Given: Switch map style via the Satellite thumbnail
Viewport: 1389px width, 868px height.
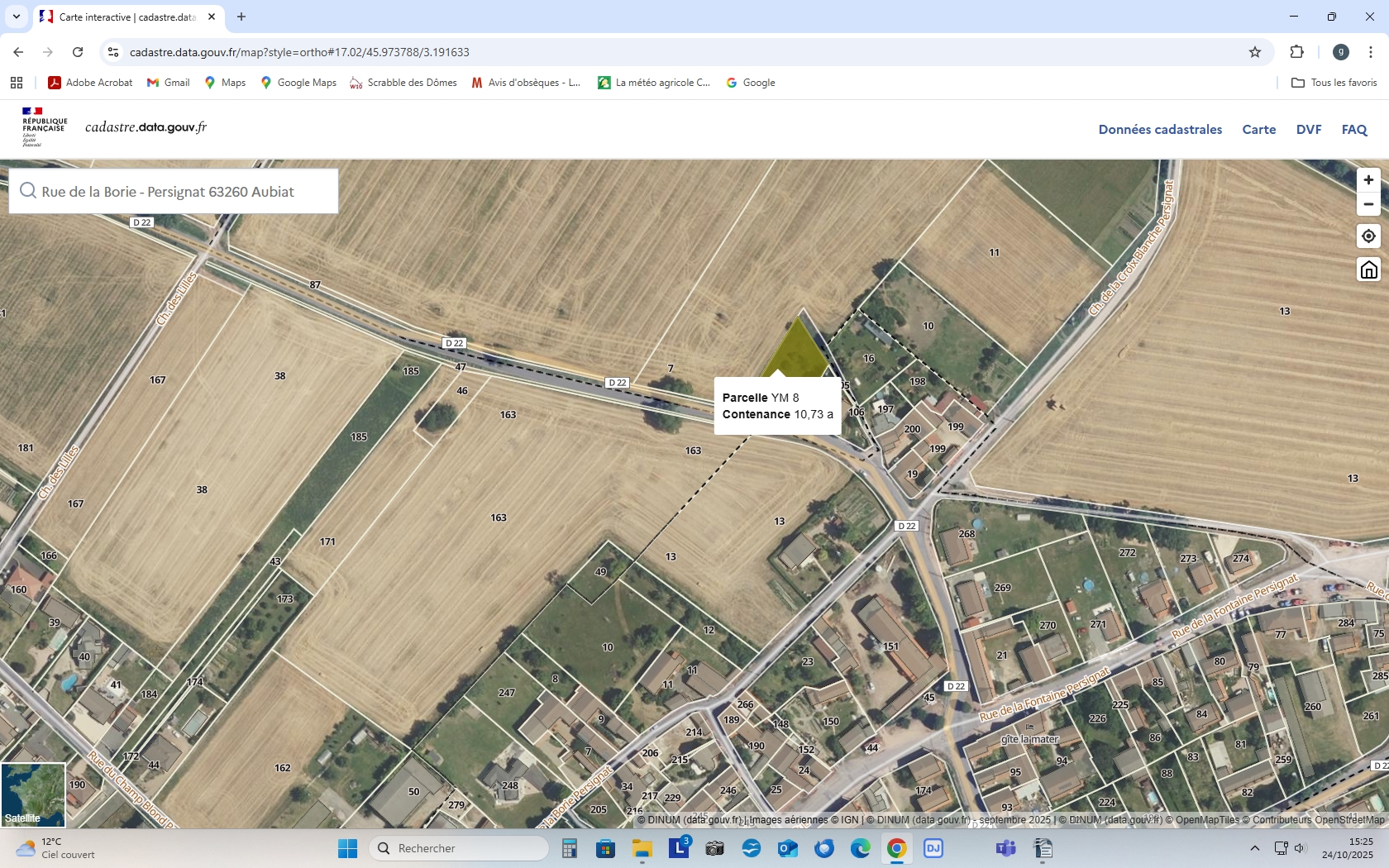Looking at the screenshot, I should click(33, 794).
